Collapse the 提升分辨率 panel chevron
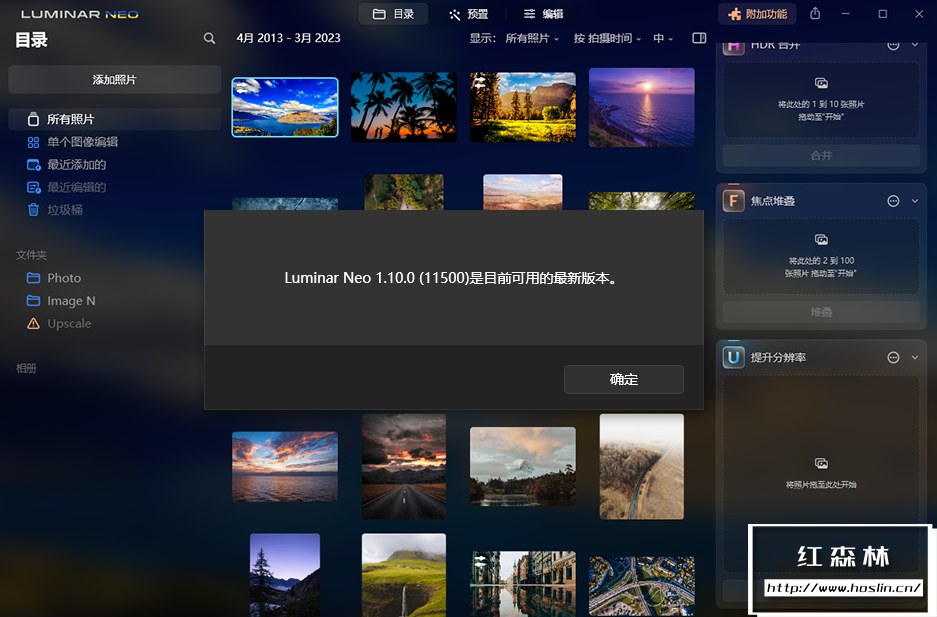937x617 pixels. point(915,357)
